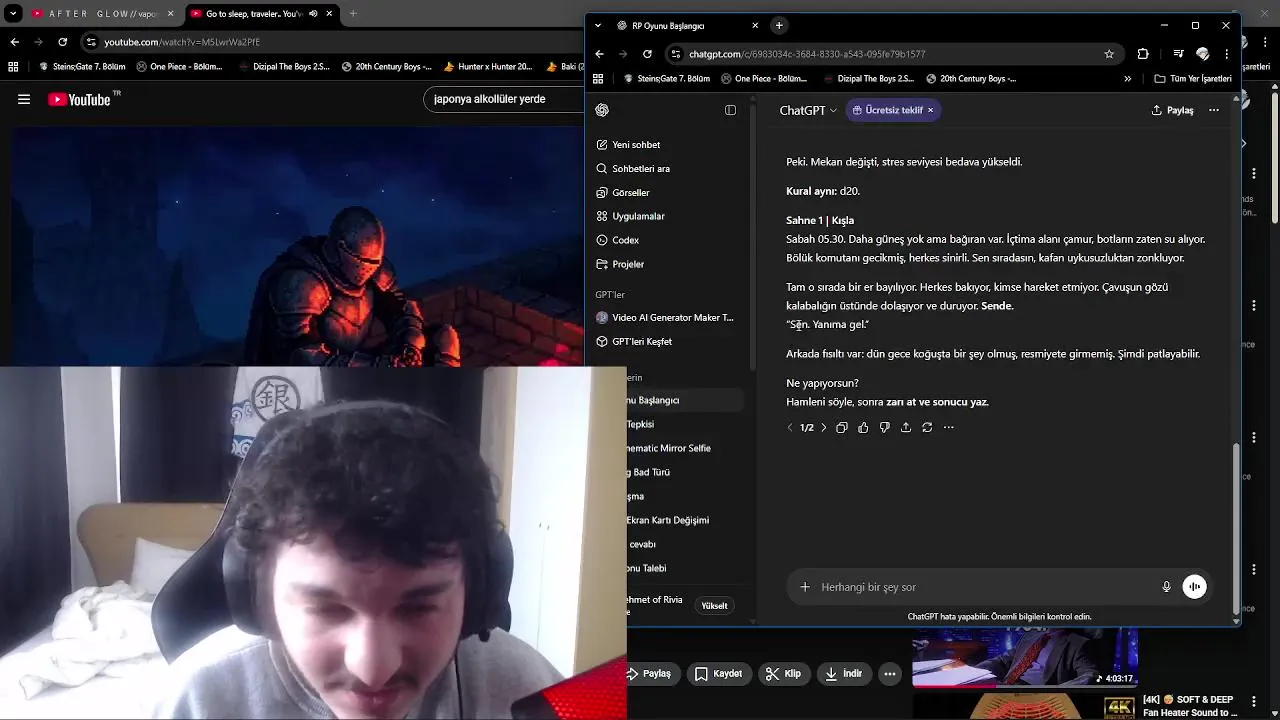Dismiss the Ücretsiz teklif badge
The image size is (1280, 720).
[x=930, y=110]
